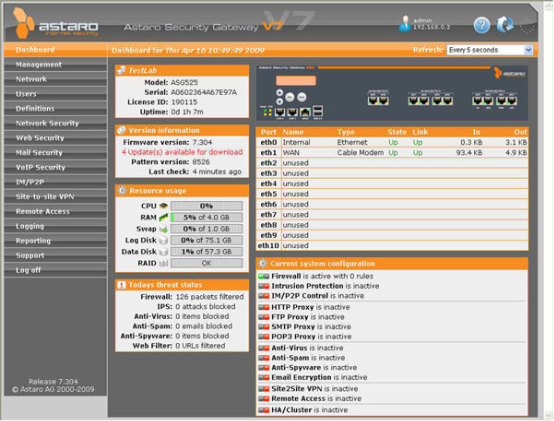Expand Reporting in sidebar
The height and width of the screenshot is (421, 554).
point(55,241)
